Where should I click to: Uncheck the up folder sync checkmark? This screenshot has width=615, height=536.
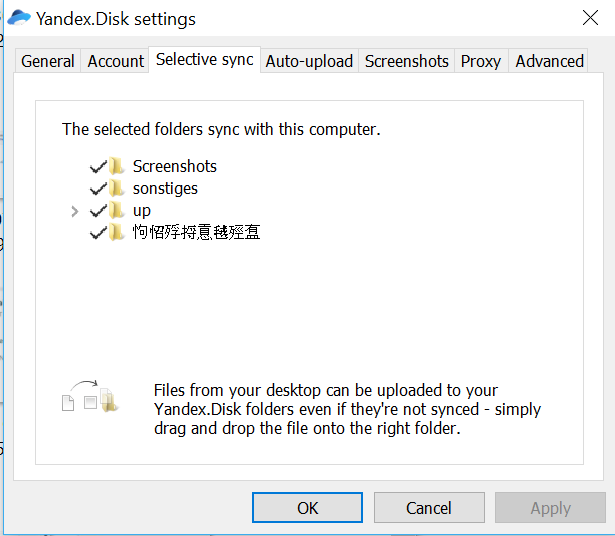click(x=98, y=211)
